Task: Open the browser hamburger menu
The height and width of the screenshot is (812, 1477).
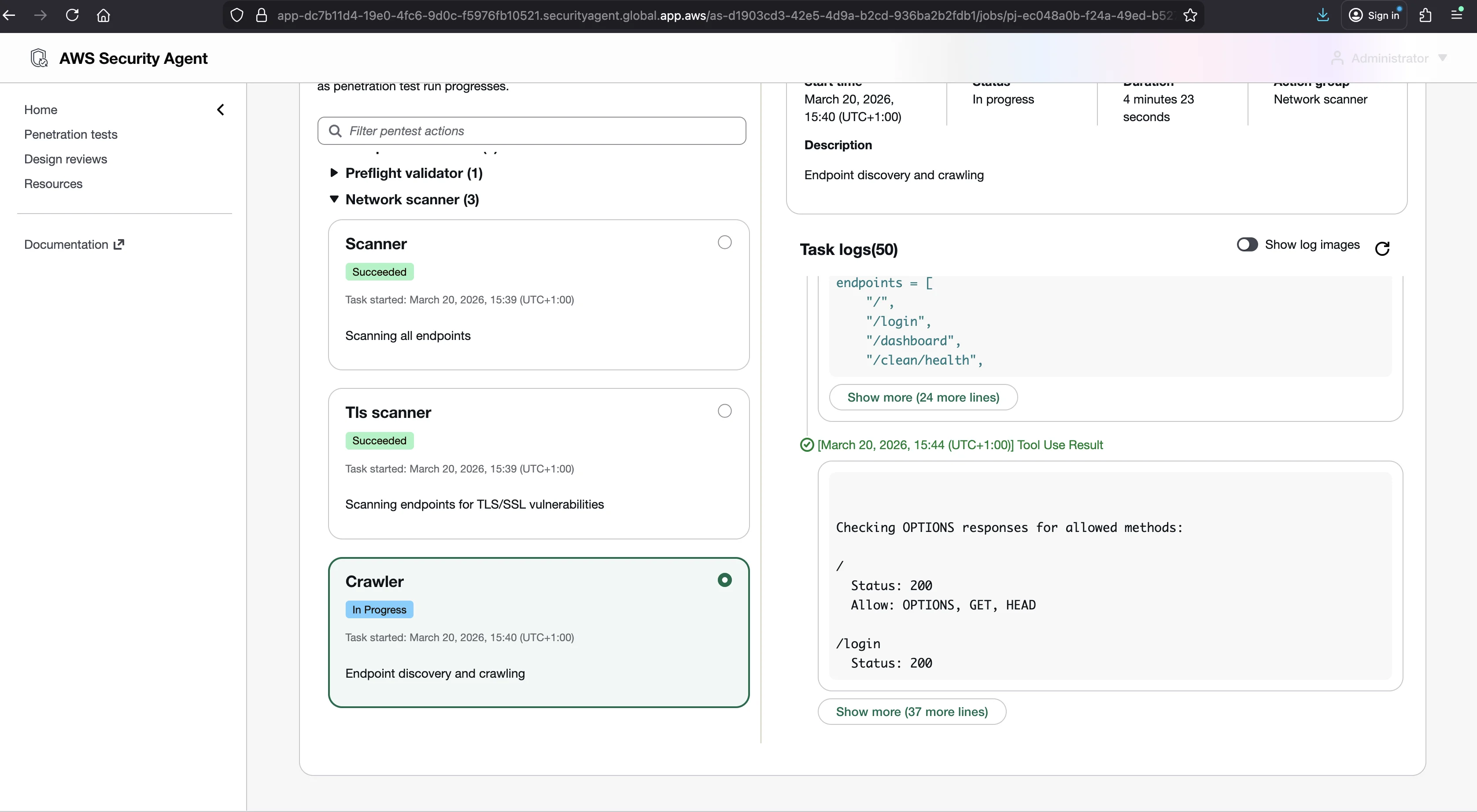Action: click(1457, 15)
